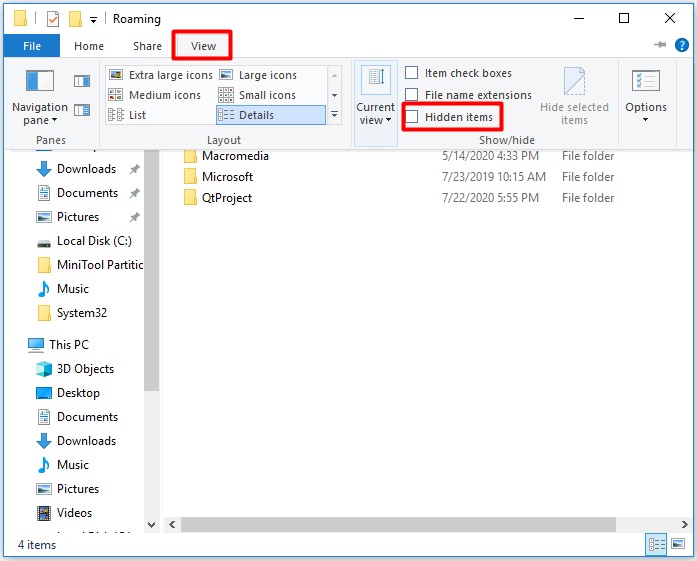Switch to the Share ribbon tab
Viewport: 697px width, 561px height.
pos(147,46)
